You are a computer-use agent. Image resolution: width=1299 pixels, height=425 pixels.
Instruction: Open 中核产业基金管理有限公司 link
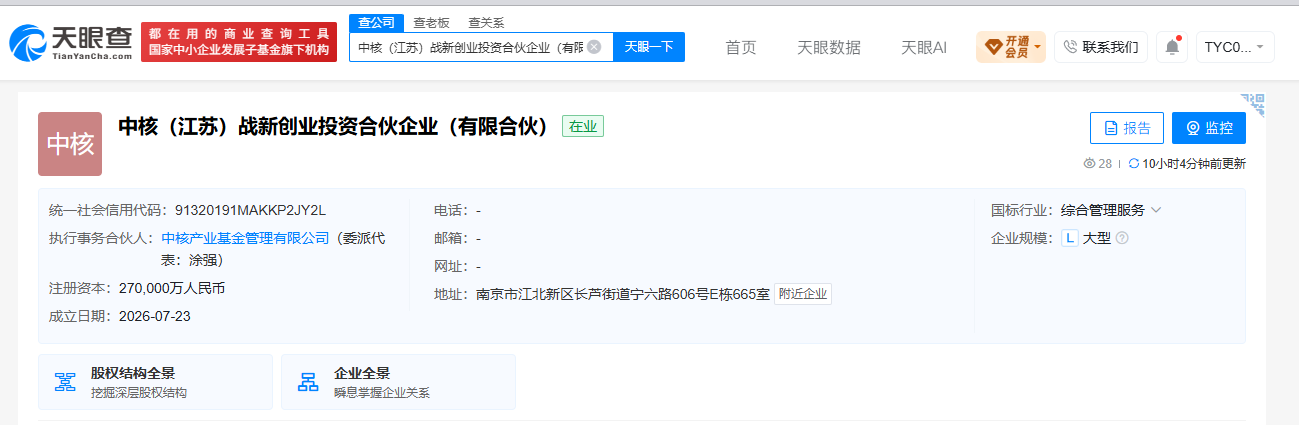[245, 238]
